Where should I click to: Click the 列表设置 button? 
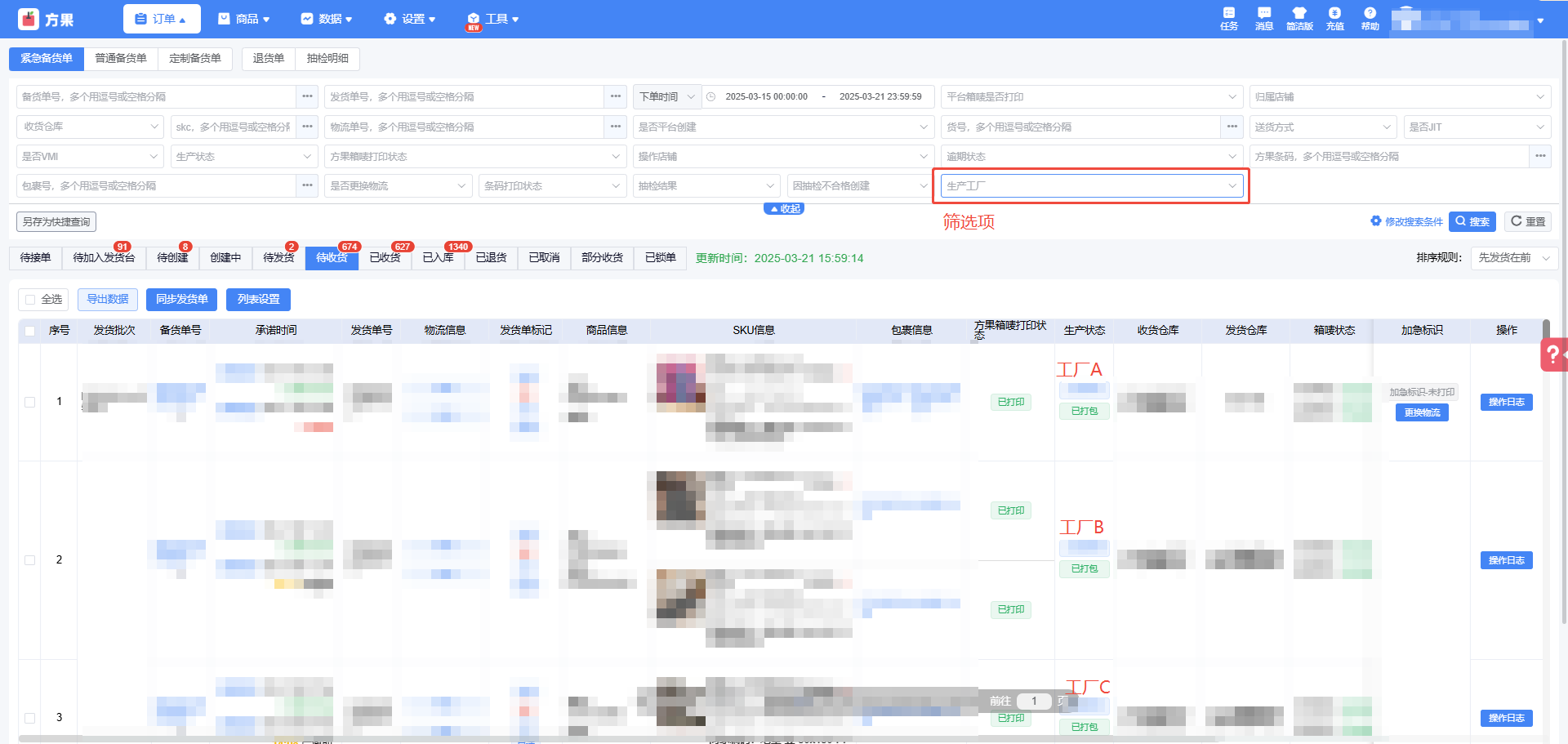[259, 300]
